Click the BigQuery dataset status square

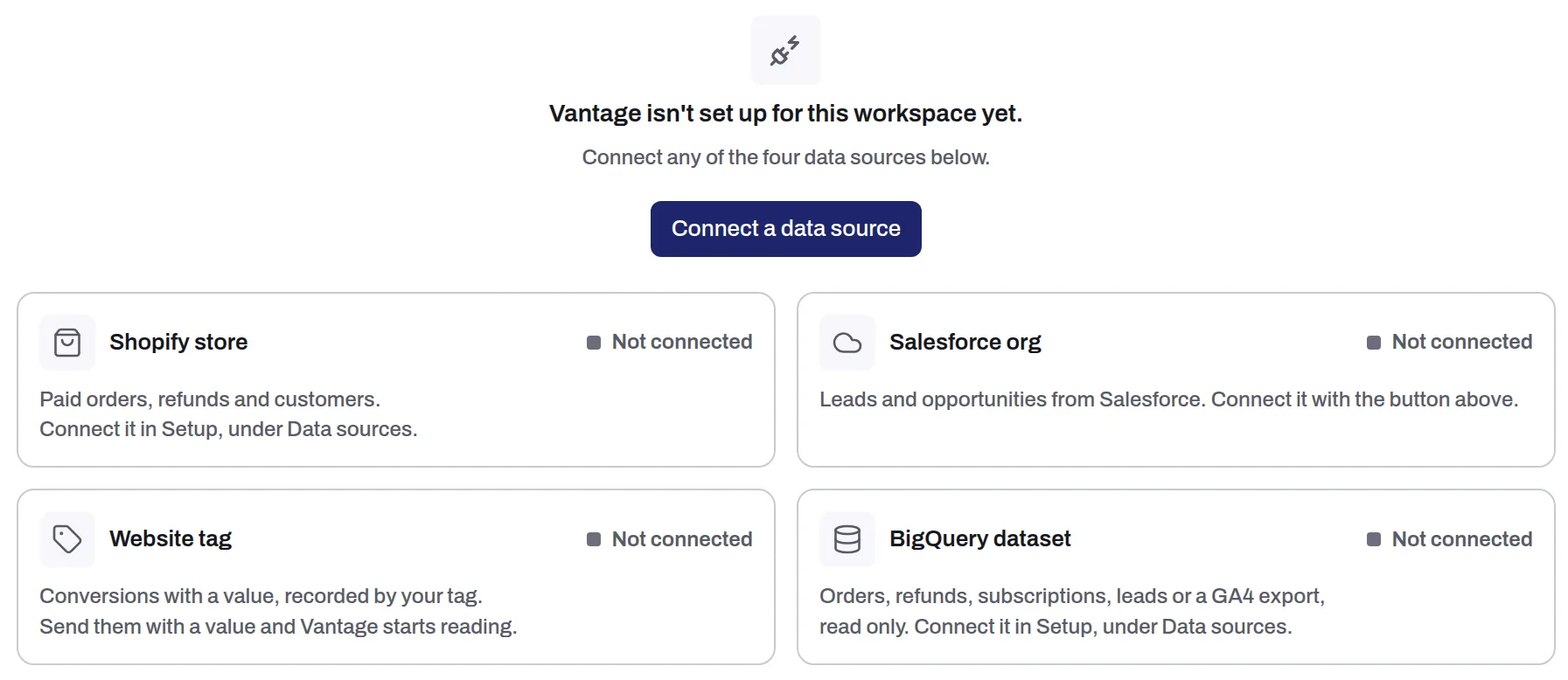(x=1374, y=539)
